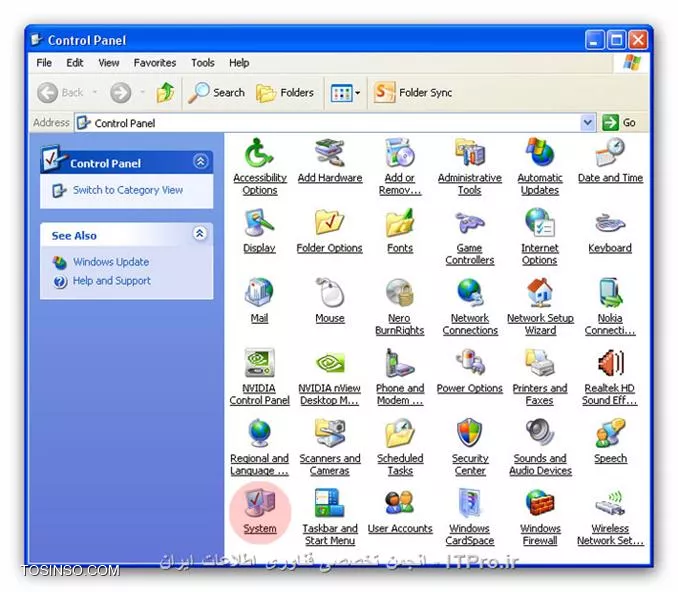This screenshot has height=592, width=678.
Task: Open the Back history dropdown arrow
Action: point(95,92)
